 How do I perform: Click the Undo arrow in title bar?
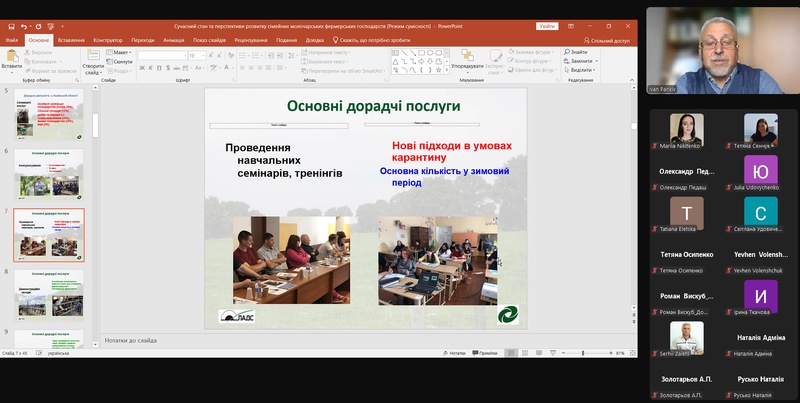coord(23,26)
